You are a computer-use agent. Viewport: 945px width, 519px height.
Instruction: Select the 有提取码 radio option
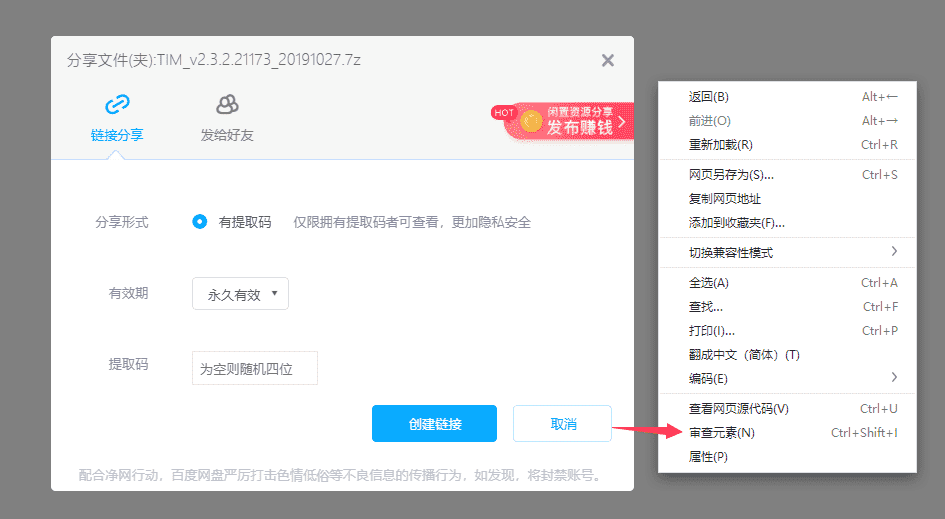coord(199,222)
